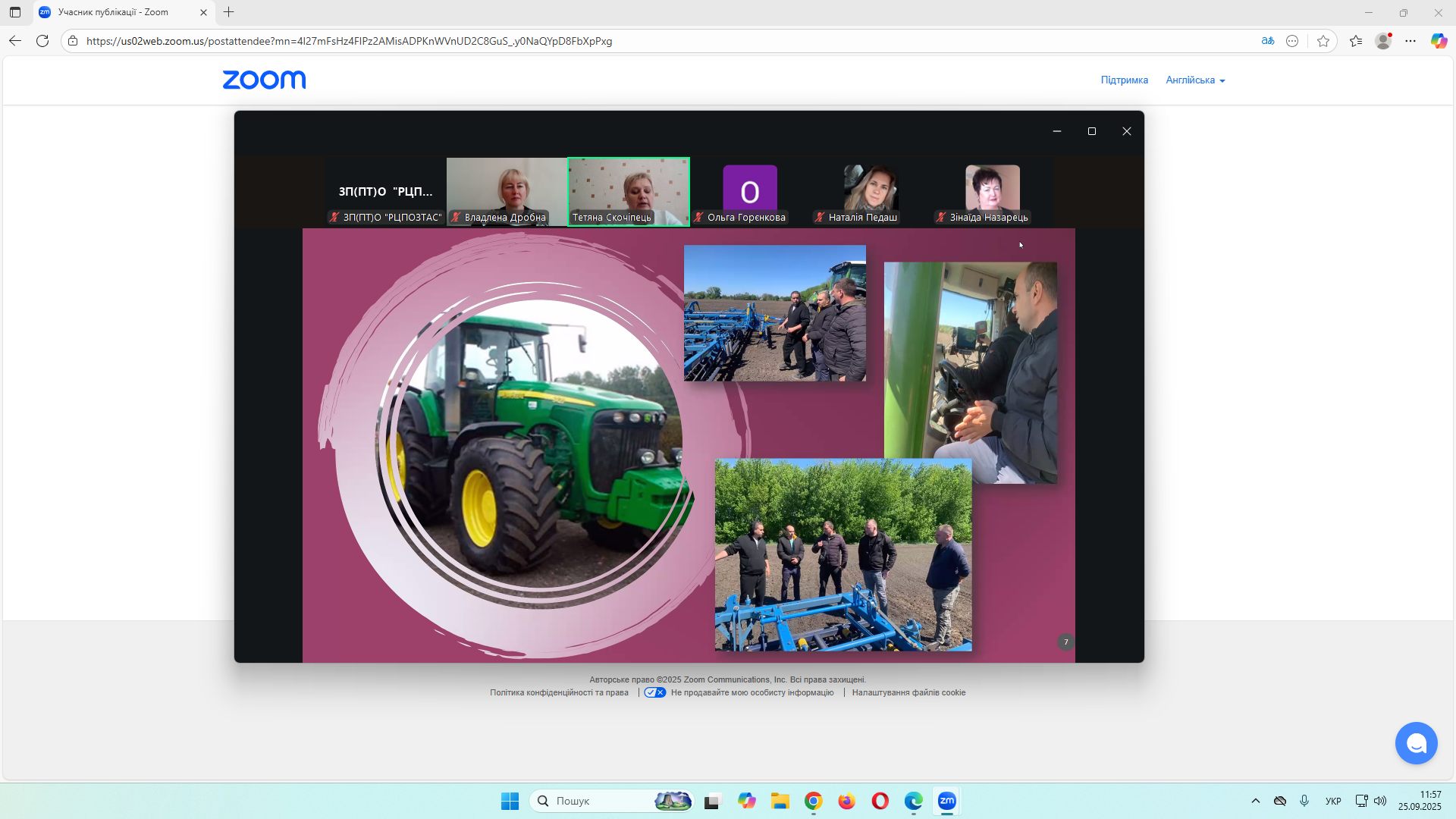Image resolution: width=1456 pixels, height=819 pixels.
Task: Open Zoom app in the taskbar
Action: pos(946,801)
